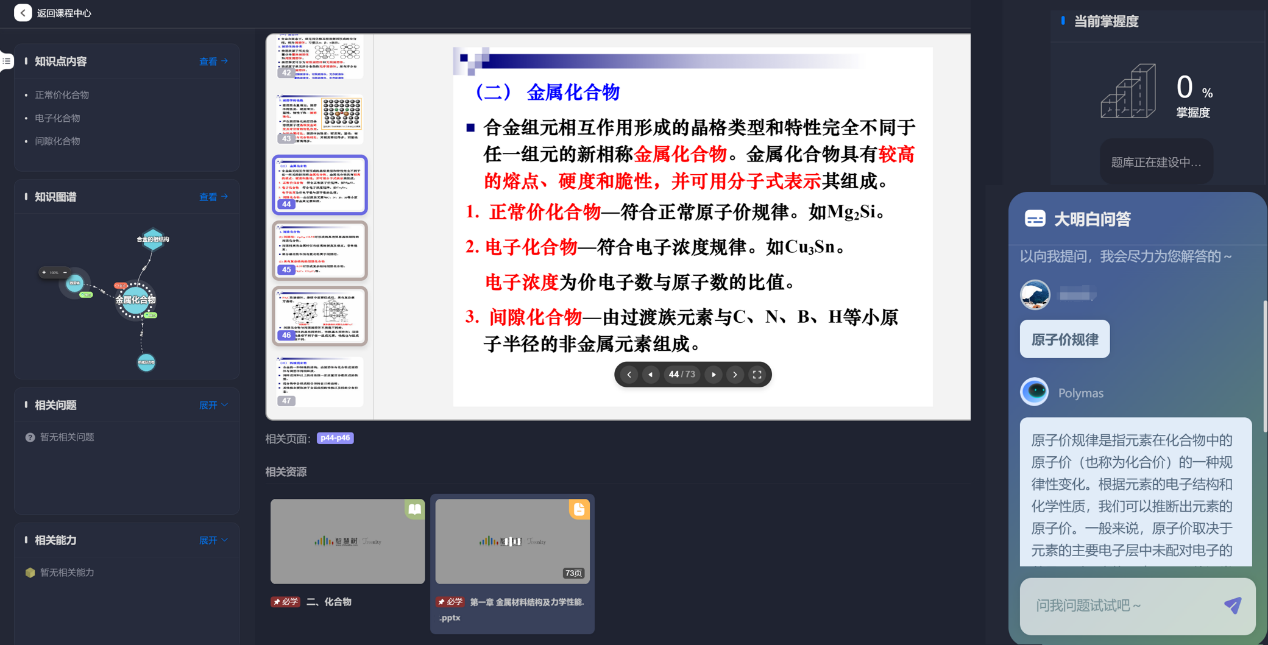Screen dimensions: 1268x645
Task: Go to the previous slide with the chevron
Action: [x=629, y=375]
